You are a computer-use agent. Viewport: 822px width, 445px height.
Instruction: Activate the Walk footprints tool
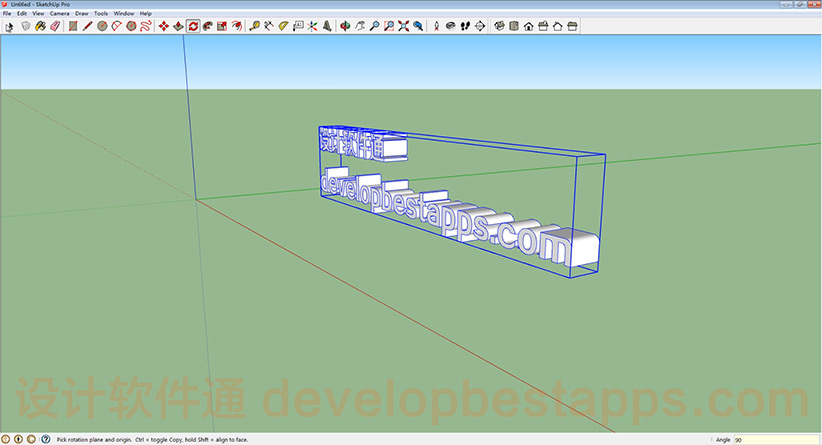click(x=465, y=26)
